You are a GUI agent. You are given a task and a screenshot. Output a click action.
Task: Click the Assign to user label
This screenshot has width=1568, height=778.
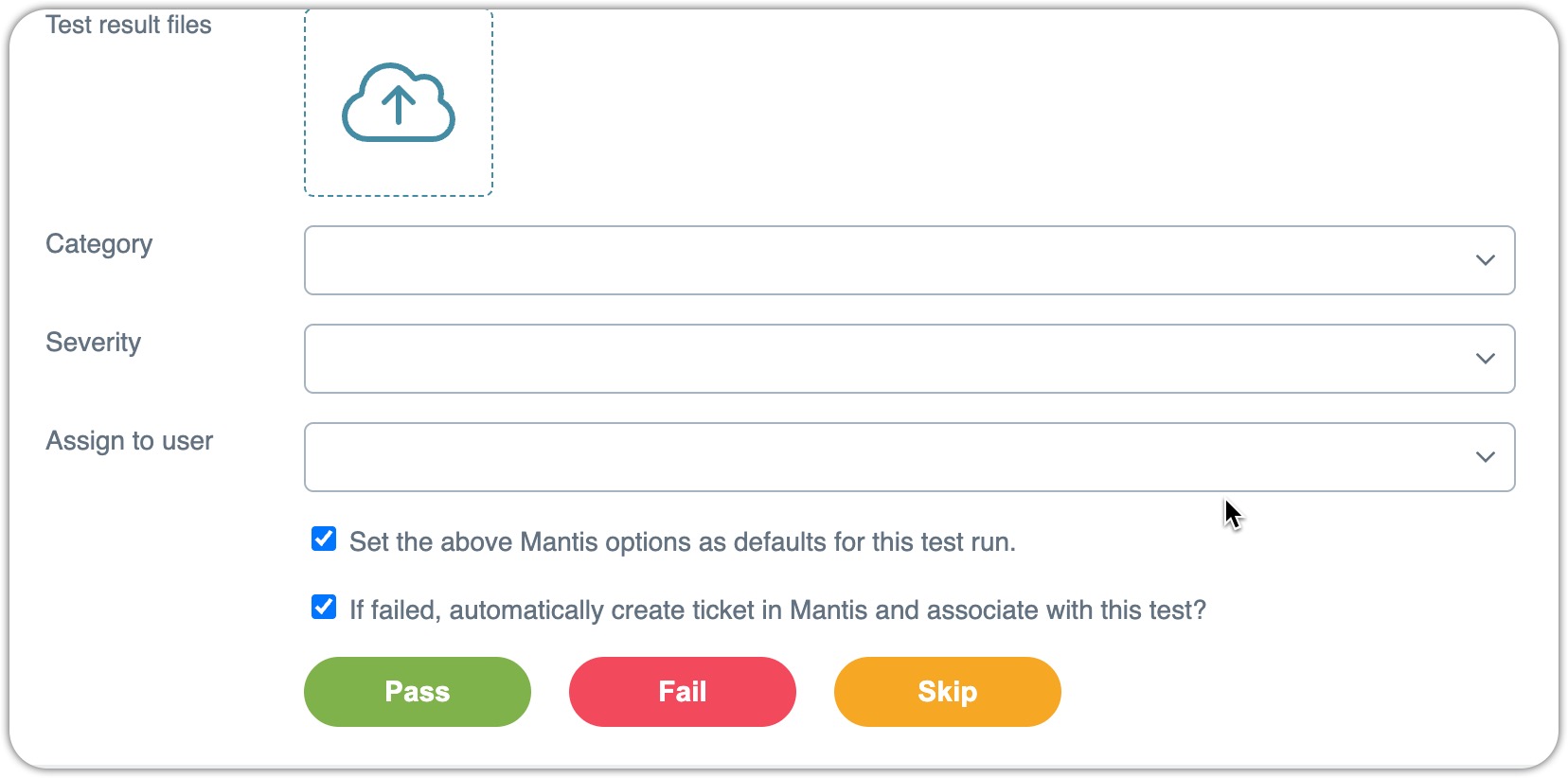coord(130,441)
